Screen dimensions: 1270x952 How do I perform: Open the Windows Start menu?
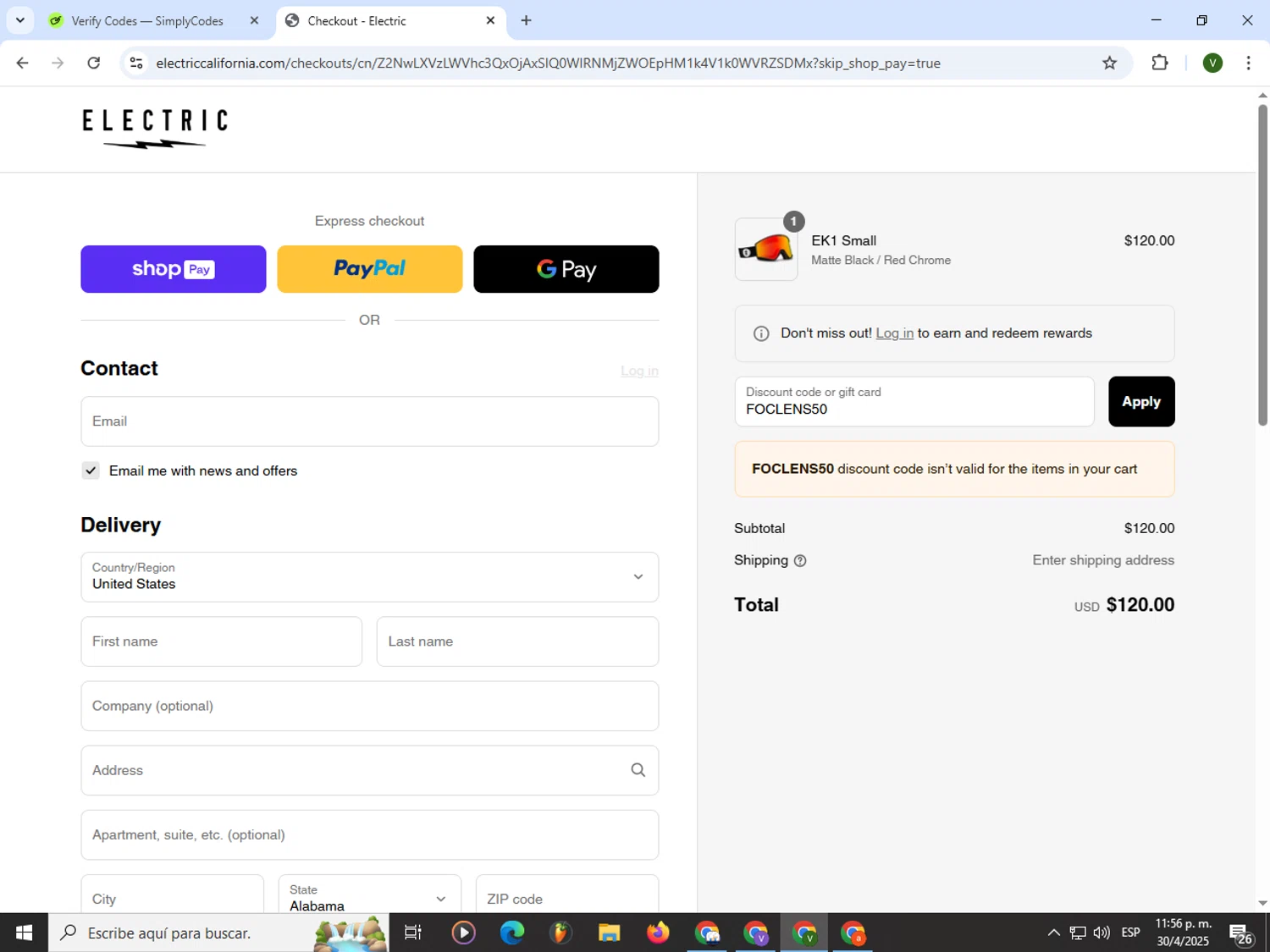(x=24, y=933)
